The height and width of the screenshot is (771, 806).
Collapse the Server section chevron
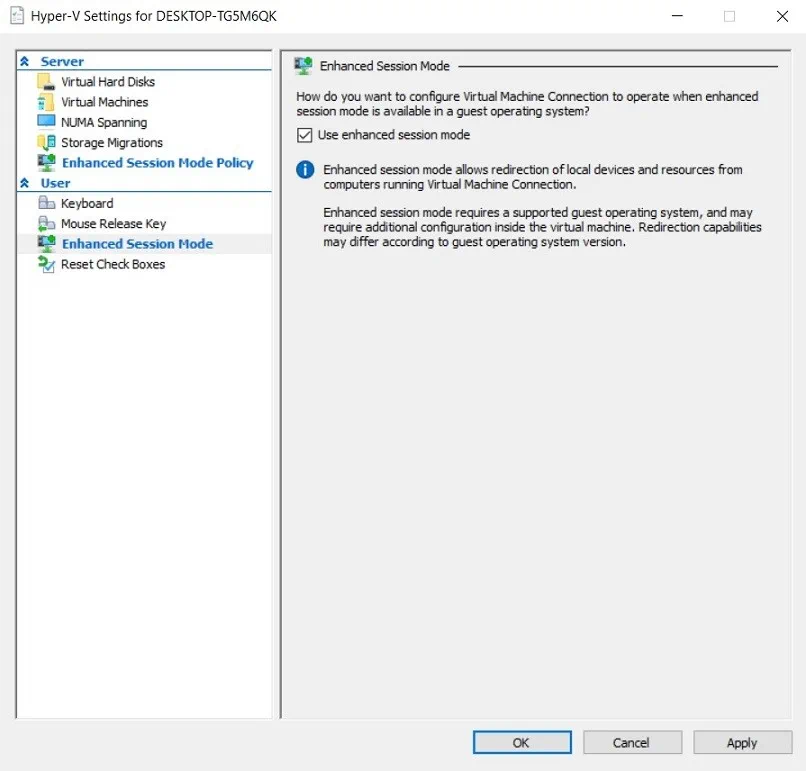click(25, 62)
